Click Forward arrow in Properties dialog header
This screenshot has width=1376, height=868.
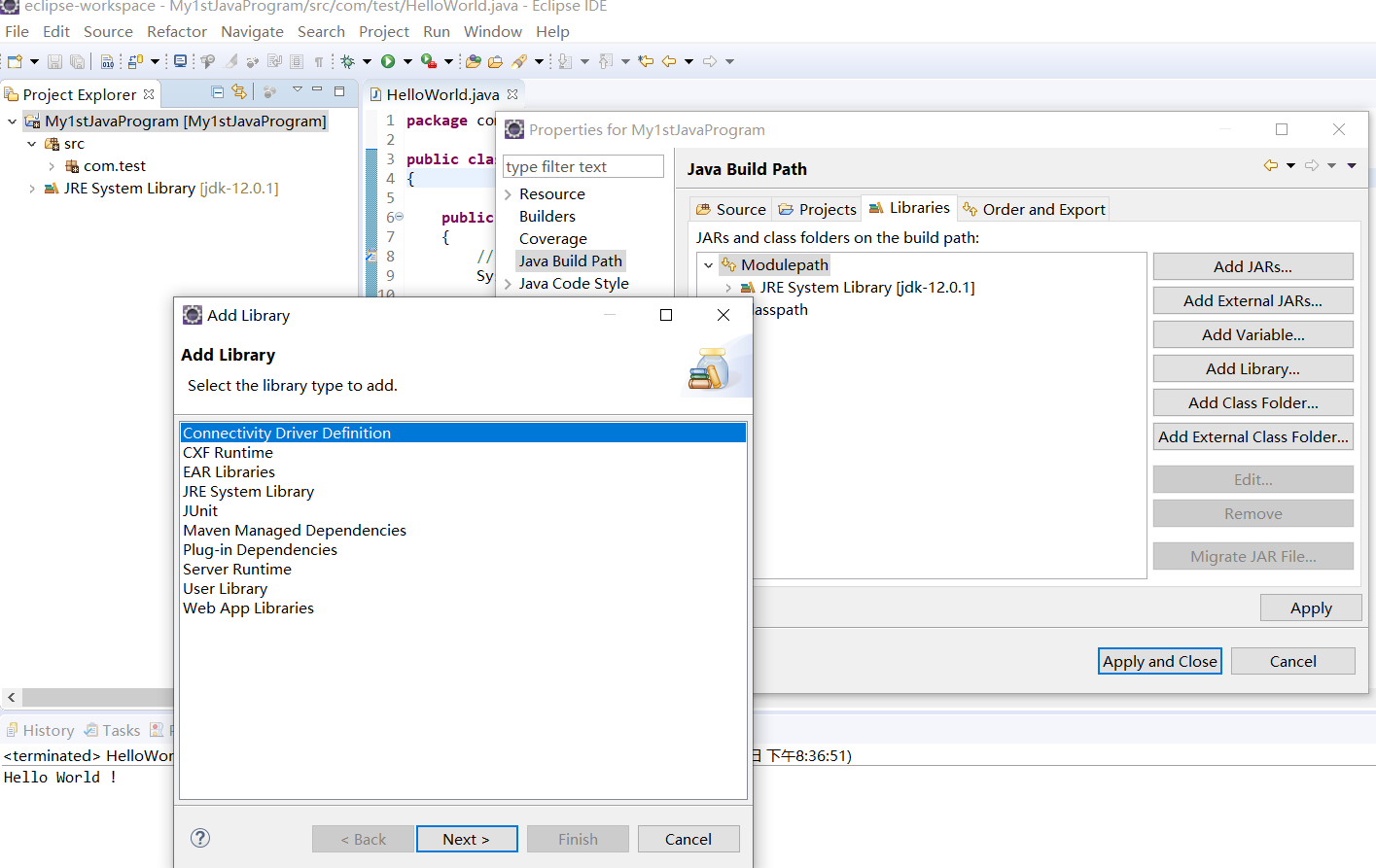click(1312, 165)
